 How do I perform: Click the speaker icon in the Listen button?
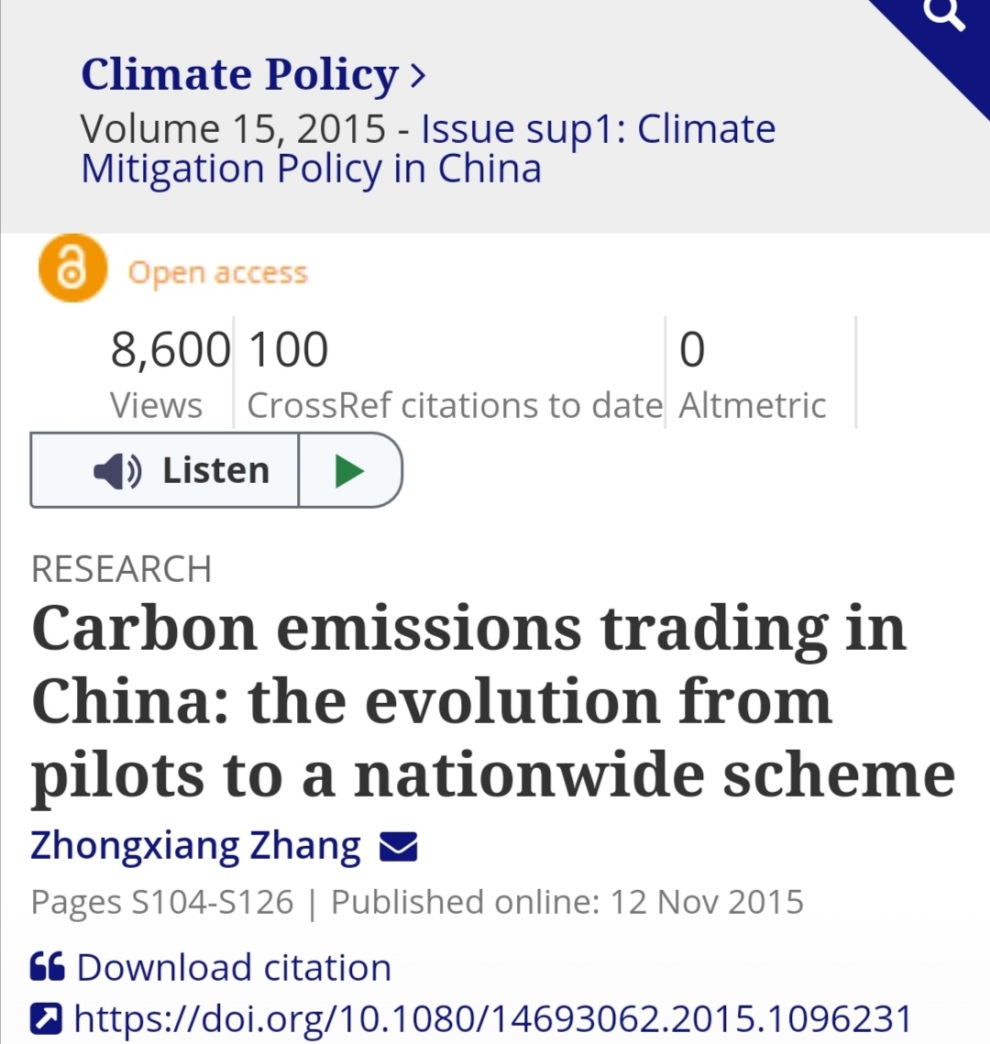tap(118, 471)
